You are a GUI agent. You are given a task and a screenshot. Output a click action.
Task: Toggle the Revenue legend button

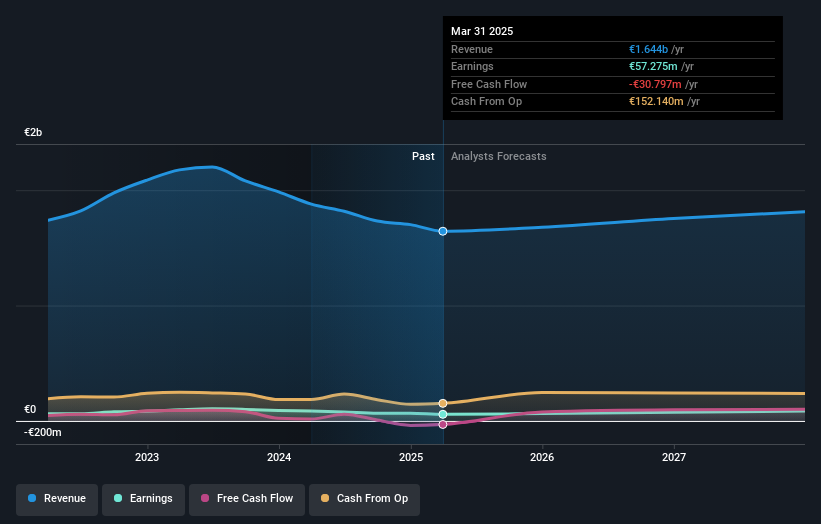[57, 499]
